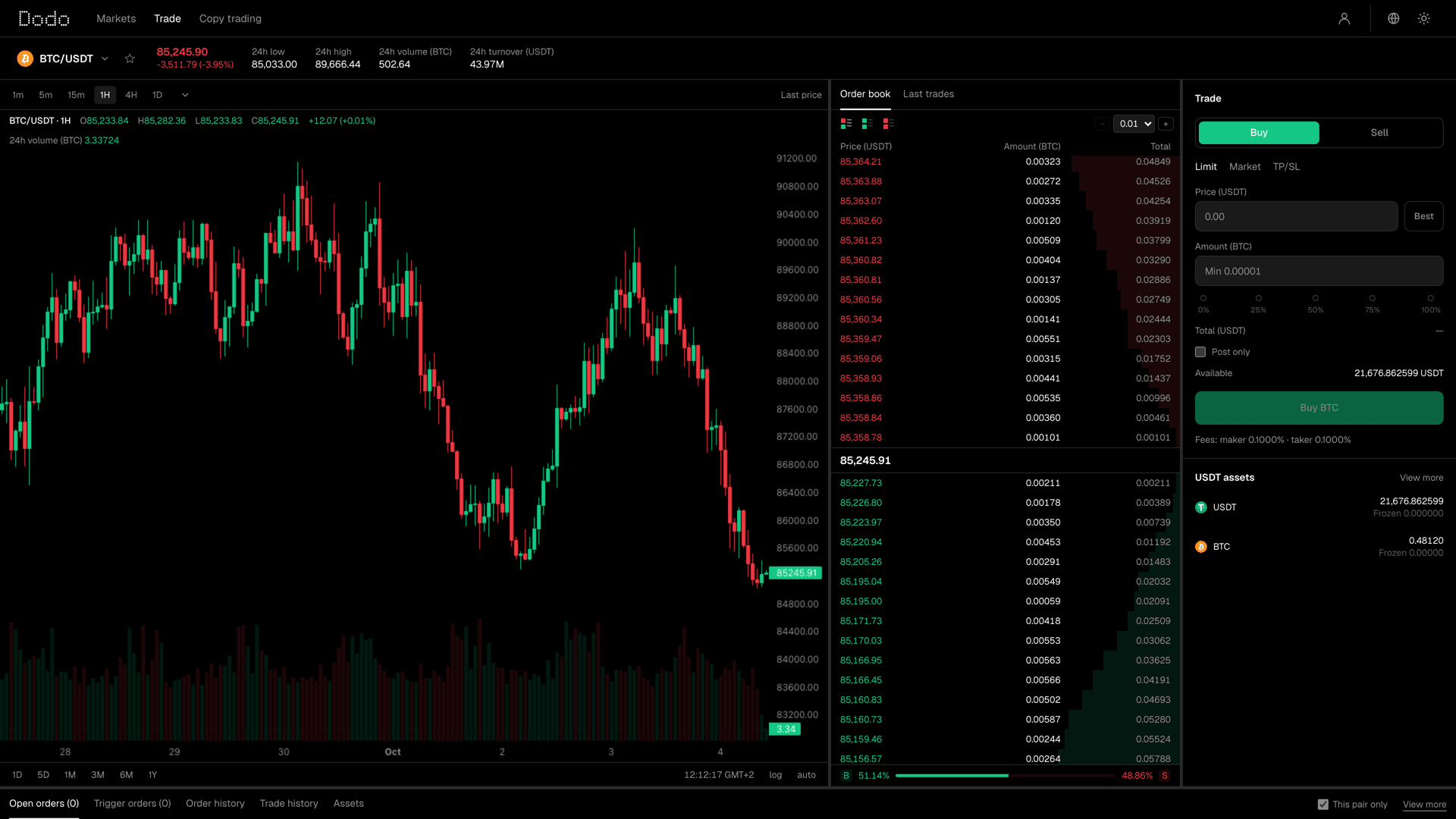
Task: Click the S sell-ratio badge
Action: point(1165,776)
